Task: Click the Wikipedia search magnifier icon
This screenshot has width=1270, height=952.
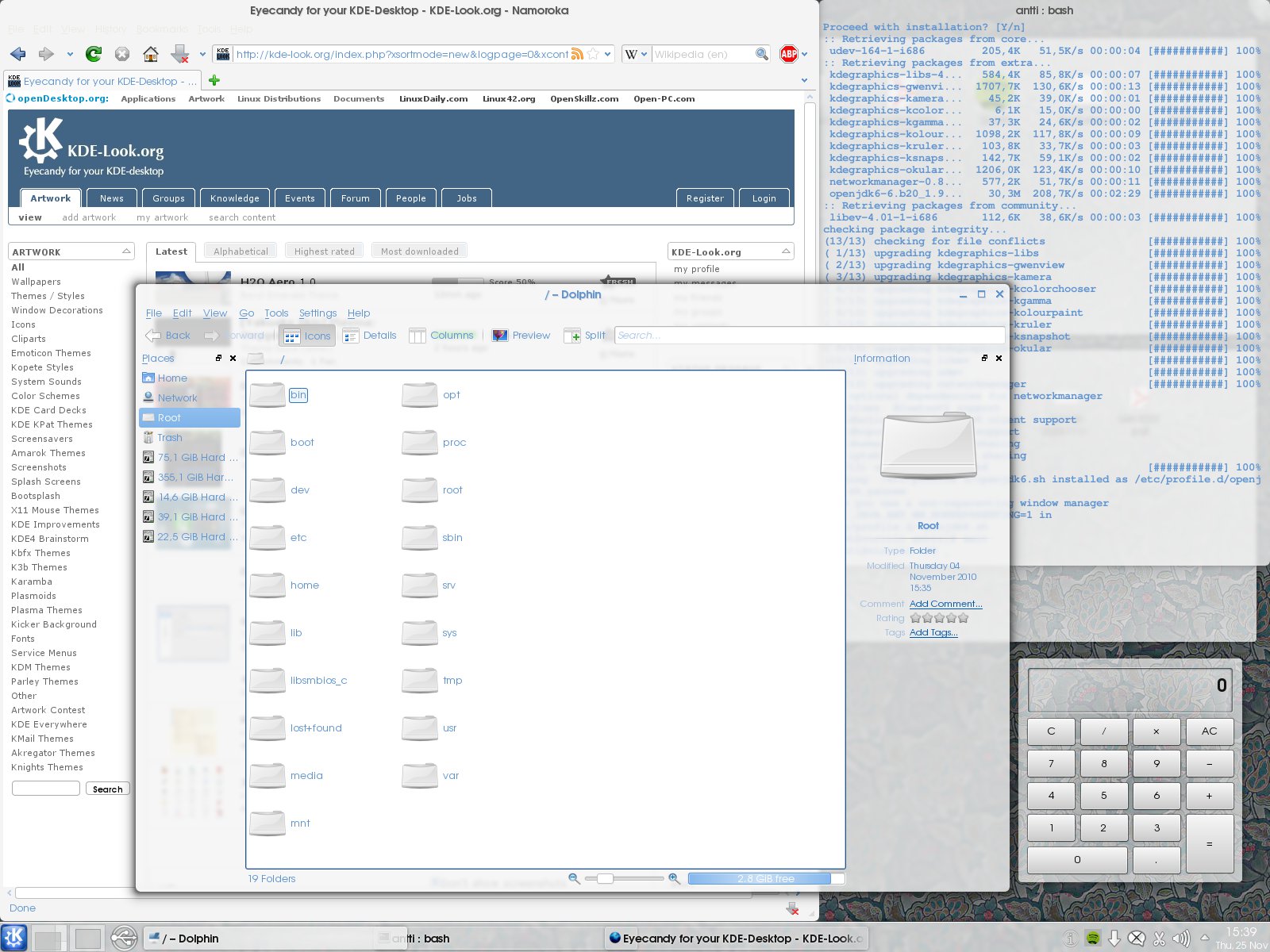Action: (x=761, y=54)
